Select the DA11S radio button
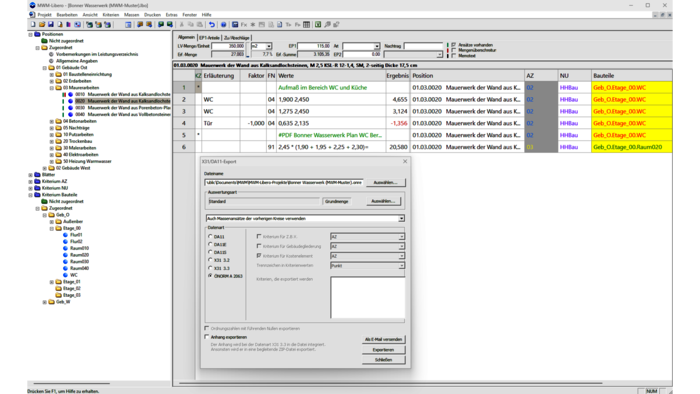 click(x=210, y=252)
